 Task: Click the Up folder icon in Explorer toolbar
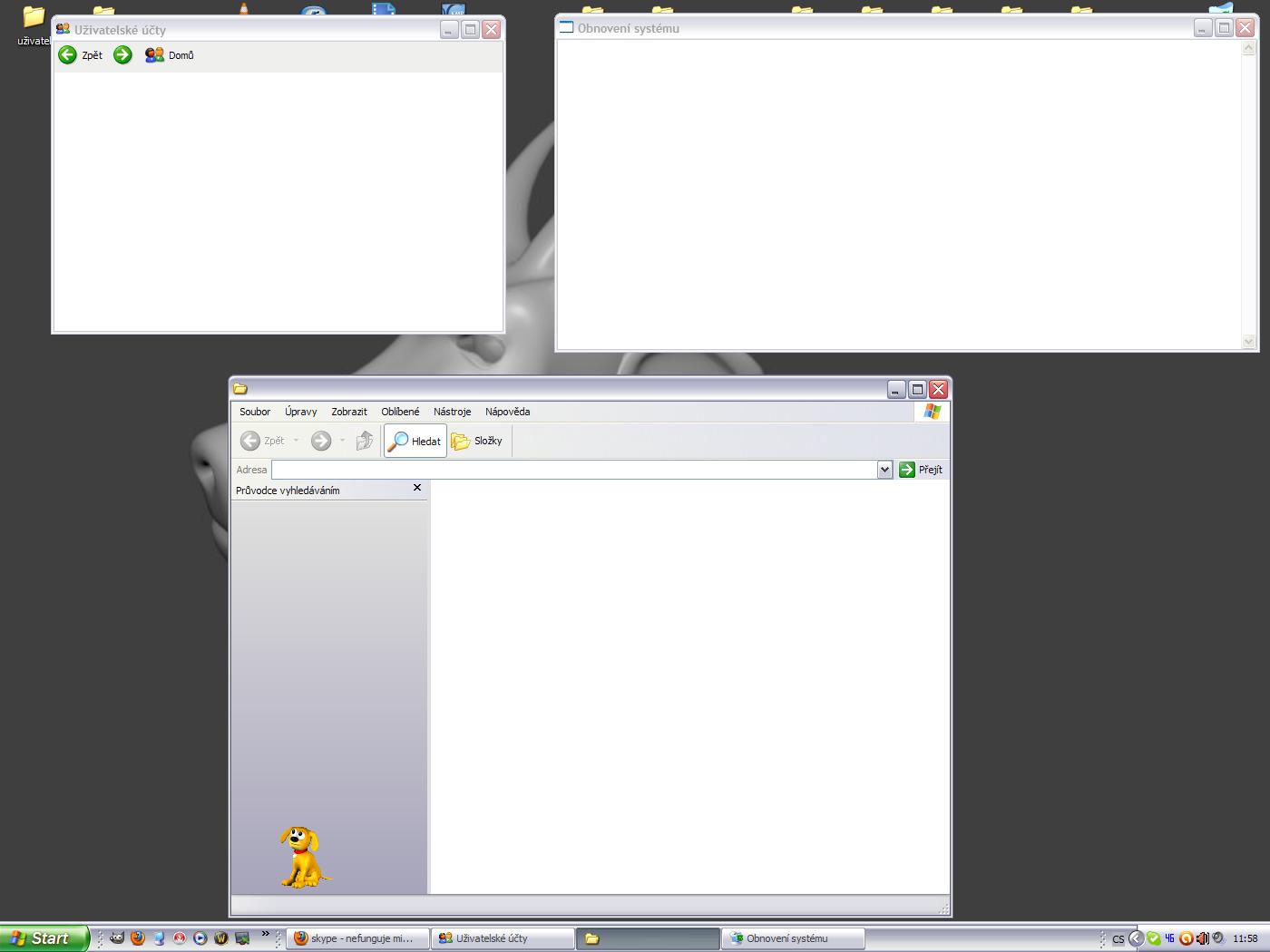pyautogui.click(x=364, y=441)
